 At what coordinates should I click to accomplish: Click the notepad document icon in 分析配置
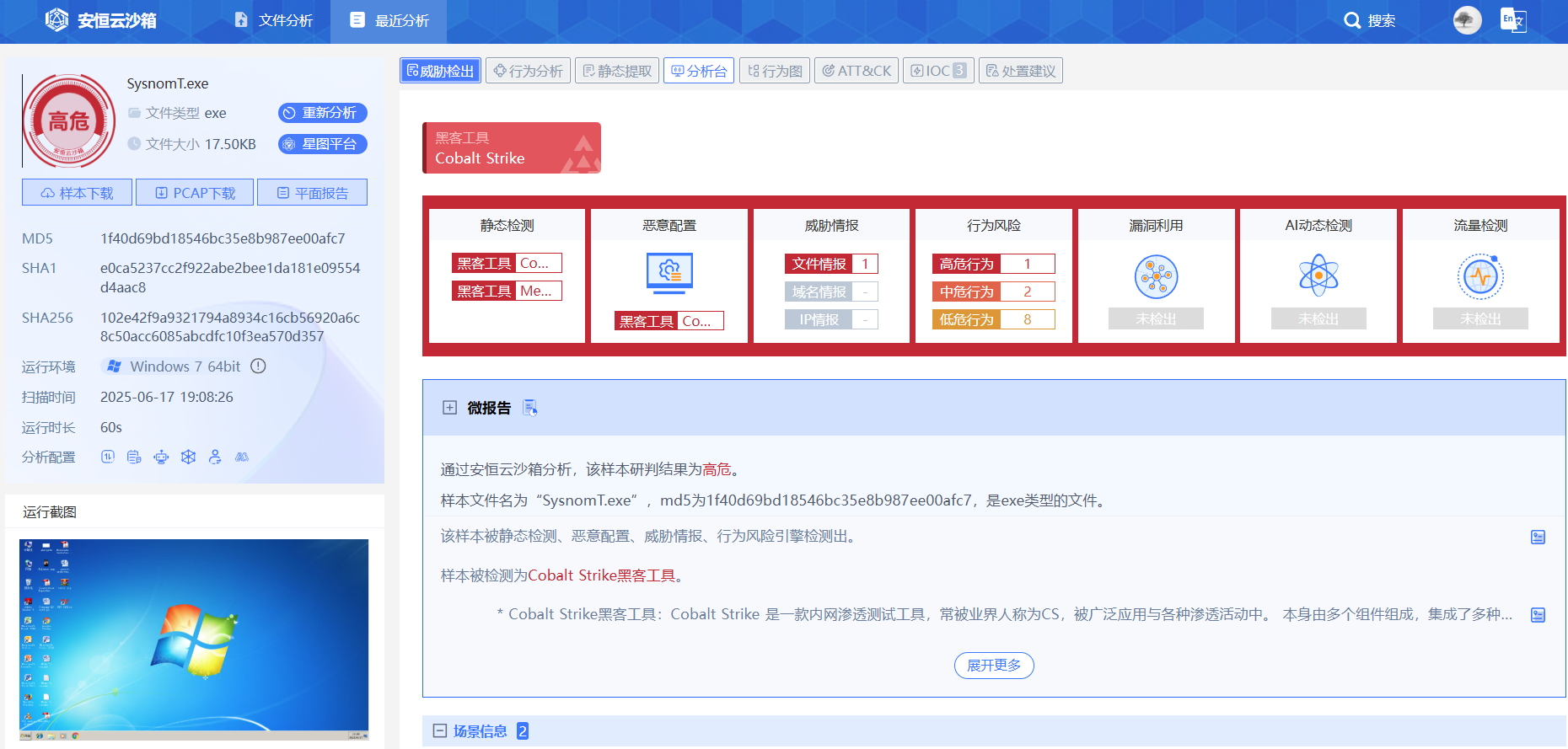tap(134, 457)
